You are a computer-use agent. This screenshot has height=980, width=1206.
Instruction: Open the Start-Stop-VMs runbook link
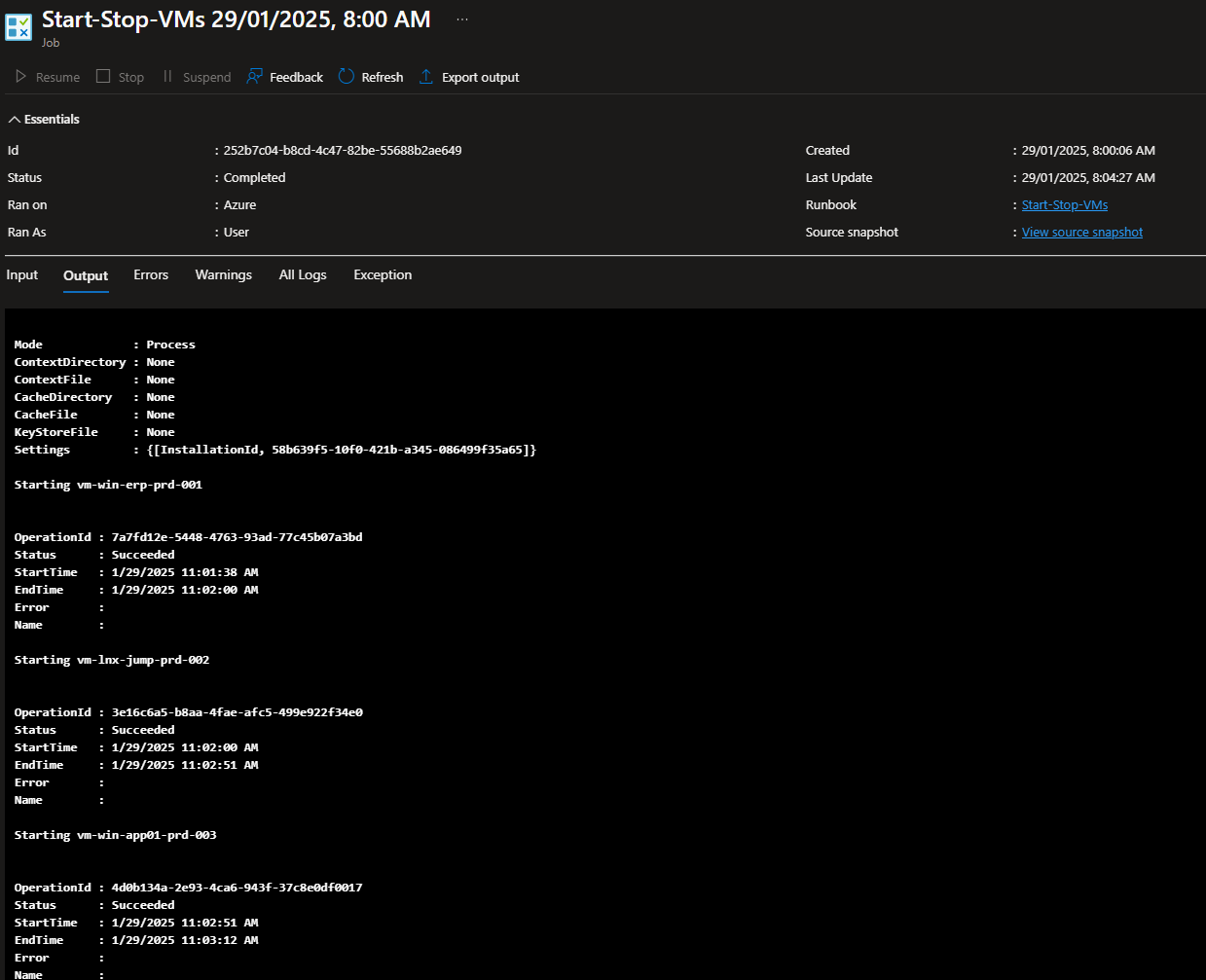pos(1064,205)
